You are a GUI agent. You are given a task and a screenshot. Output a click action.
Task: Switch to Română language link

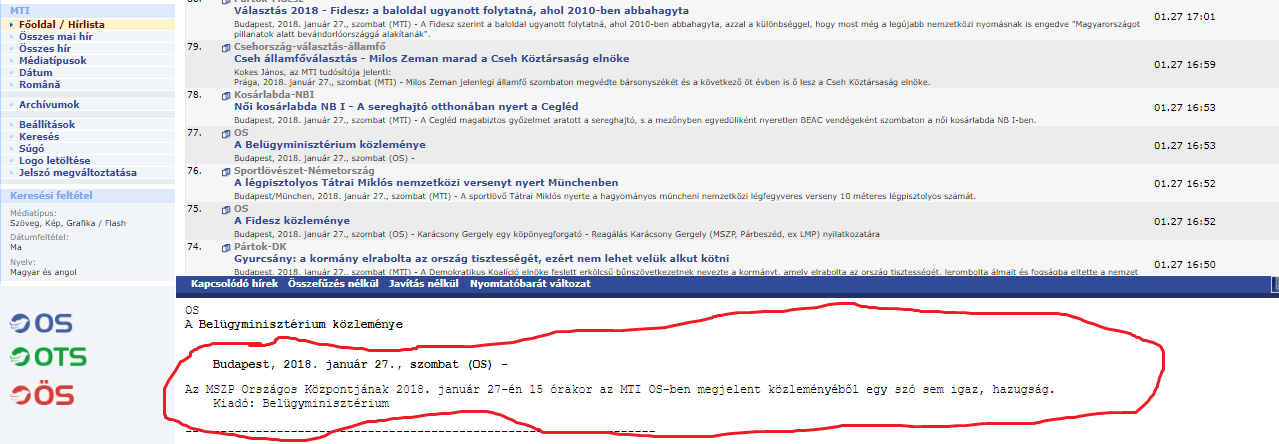(x=41, y=85)
